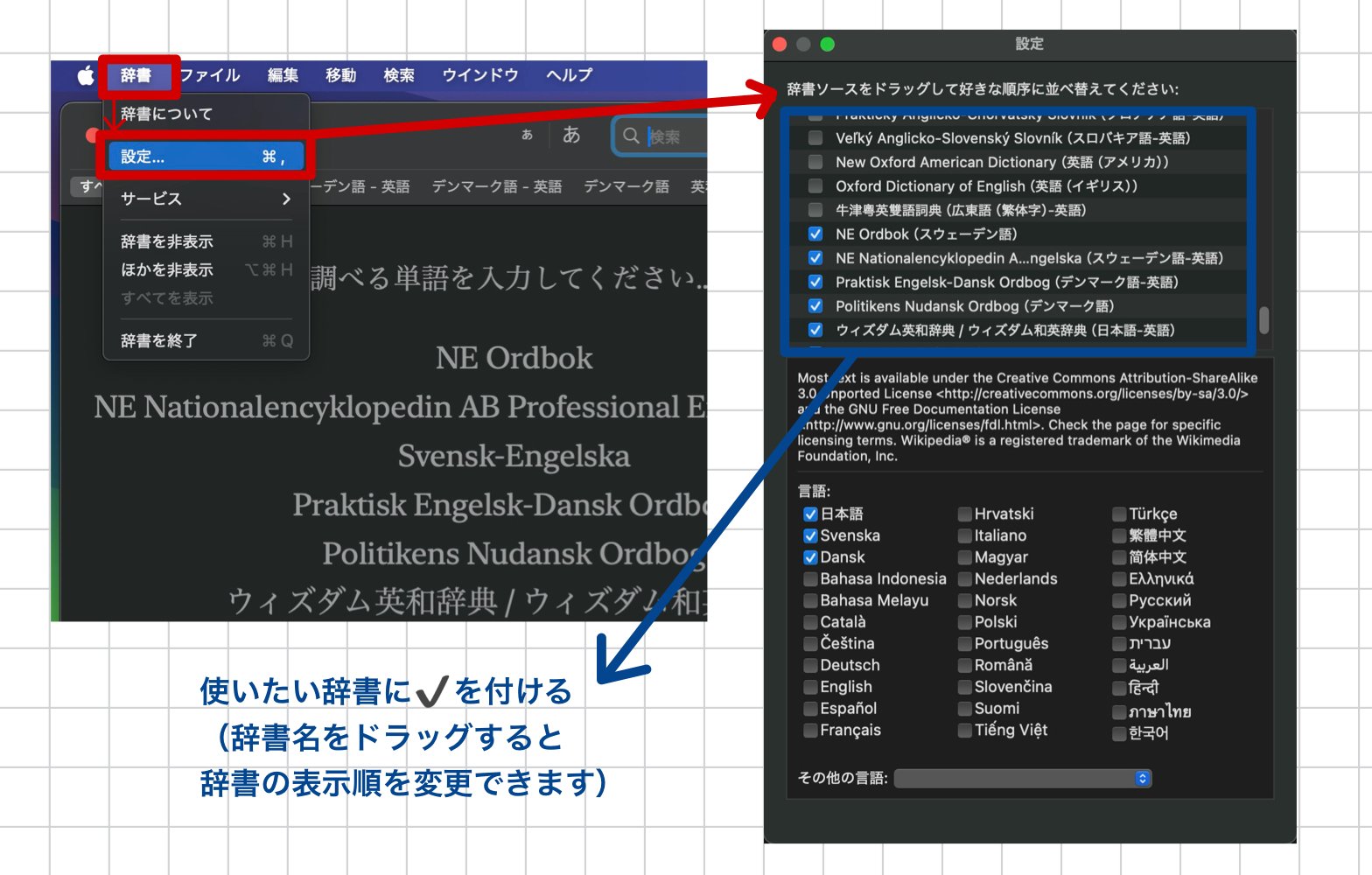Check English language checkbox
1372x875 pixels.
[810, 687]
